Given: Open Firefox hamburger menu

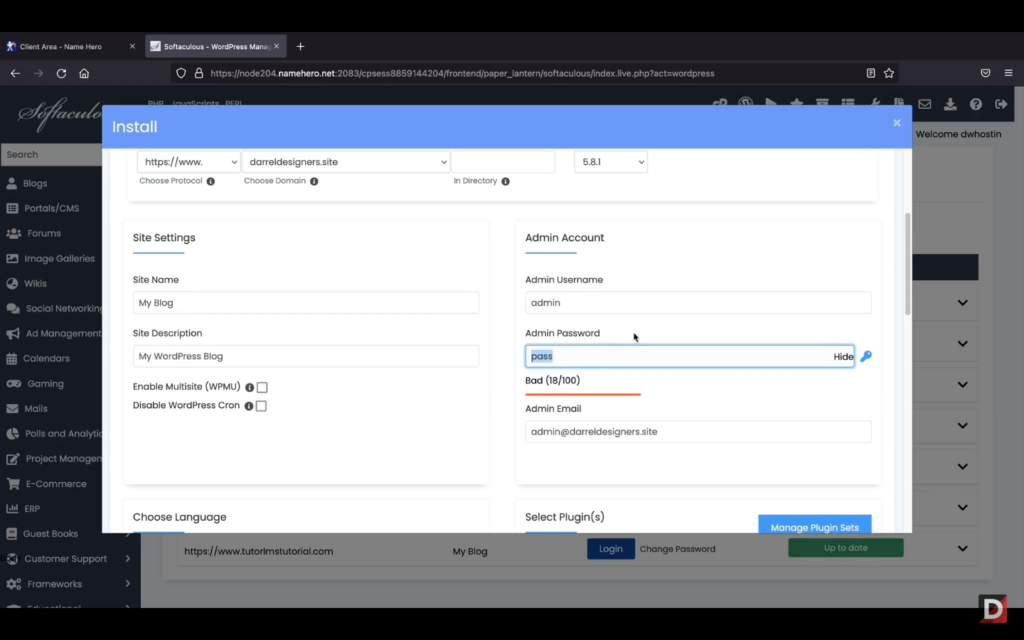Looking at the screenshot, I should [x=1008, y=73].
